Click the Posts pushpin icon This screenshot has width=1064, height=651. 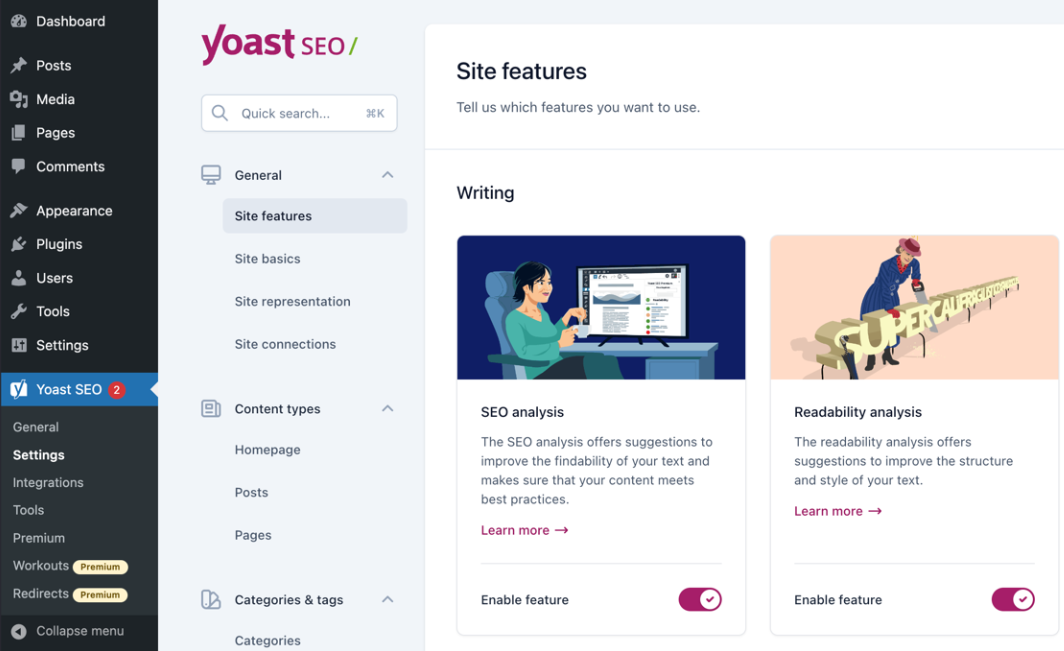(18, 65)
